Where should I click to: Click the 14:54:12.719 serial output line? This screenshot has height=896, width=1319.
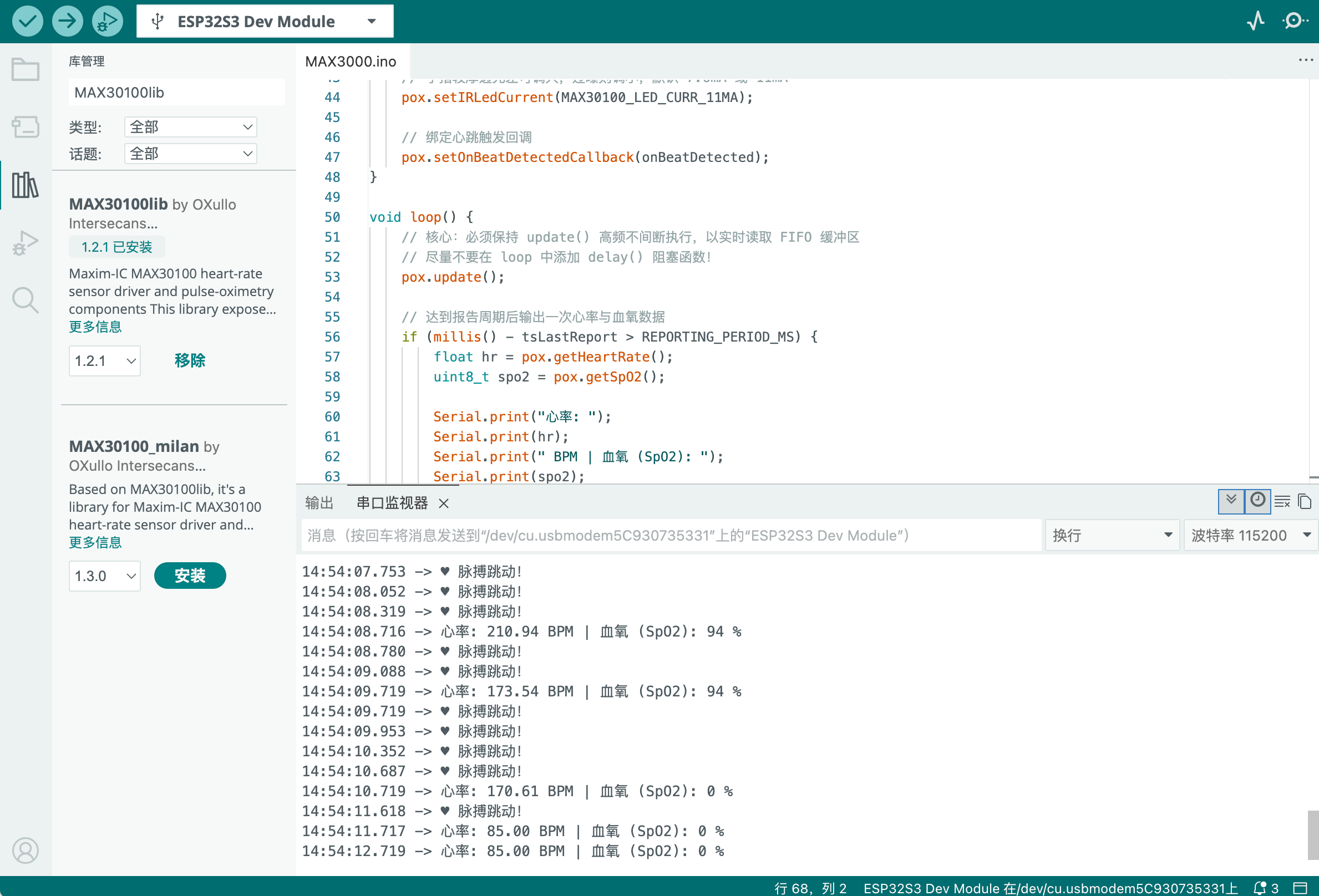[x=513, y=851]
